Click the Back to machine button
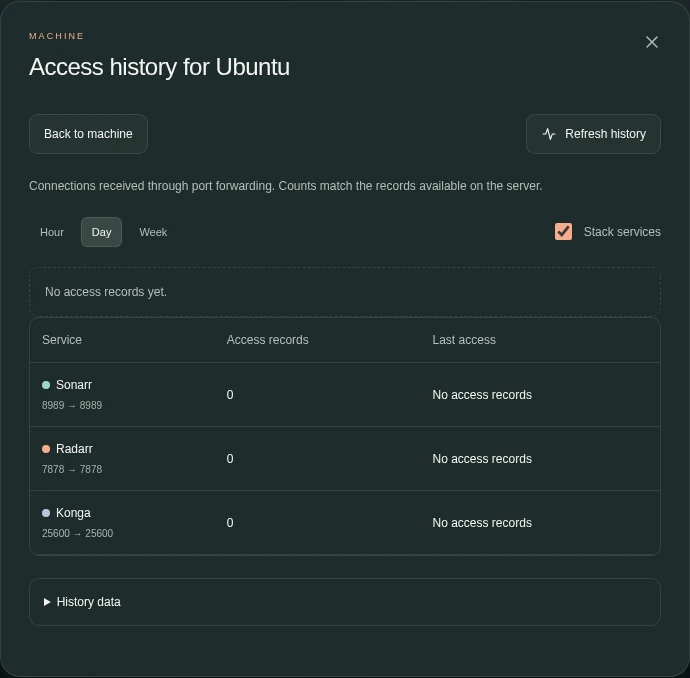Image resolution: width=690 pixels, height=678 pixels. pyautogui.click(x=88, y=134)
